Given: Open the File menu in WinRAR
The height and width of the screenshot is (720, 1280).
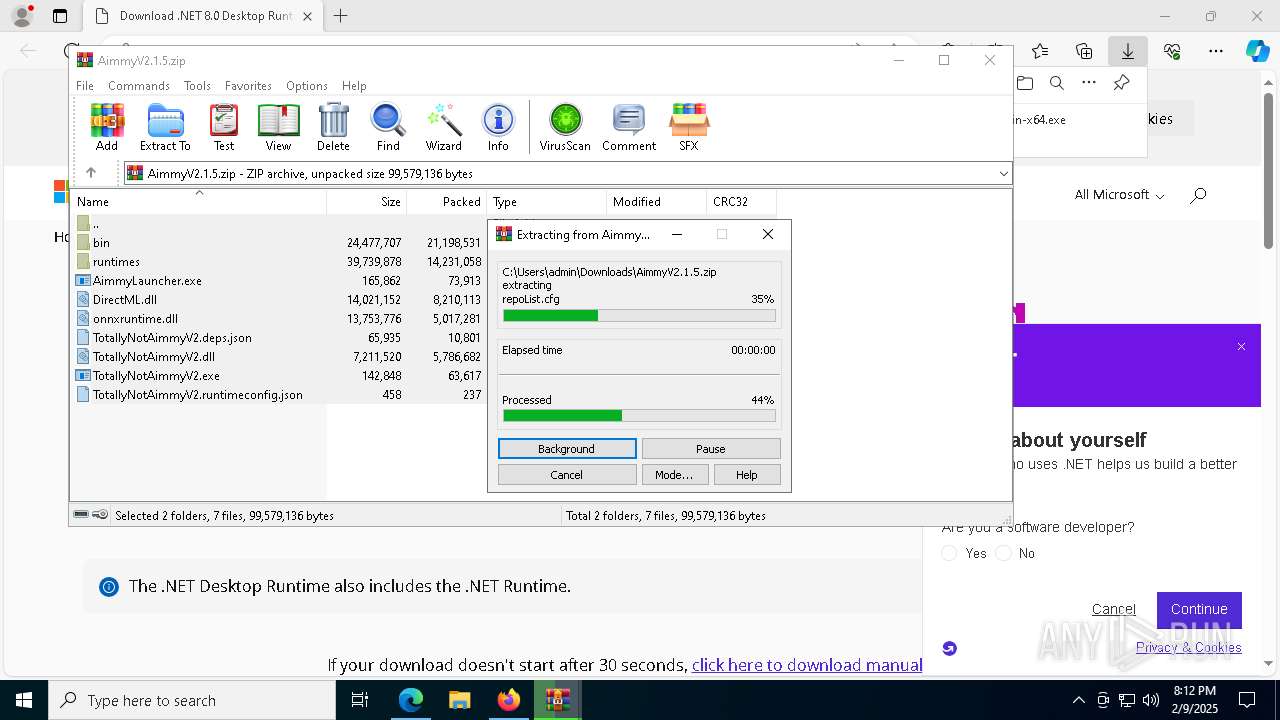Looking at the screenshot, I should point(85,86).
